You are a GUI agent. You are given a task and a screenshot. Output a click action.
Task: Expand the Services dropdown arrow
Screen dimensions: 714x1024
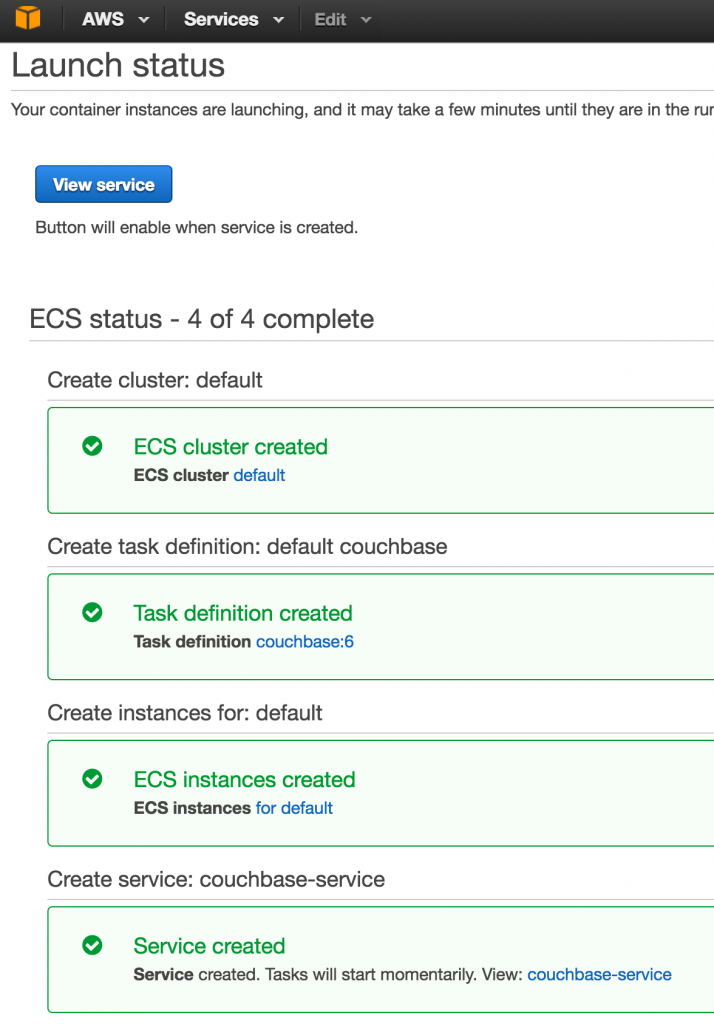click(x=278, y=20)
